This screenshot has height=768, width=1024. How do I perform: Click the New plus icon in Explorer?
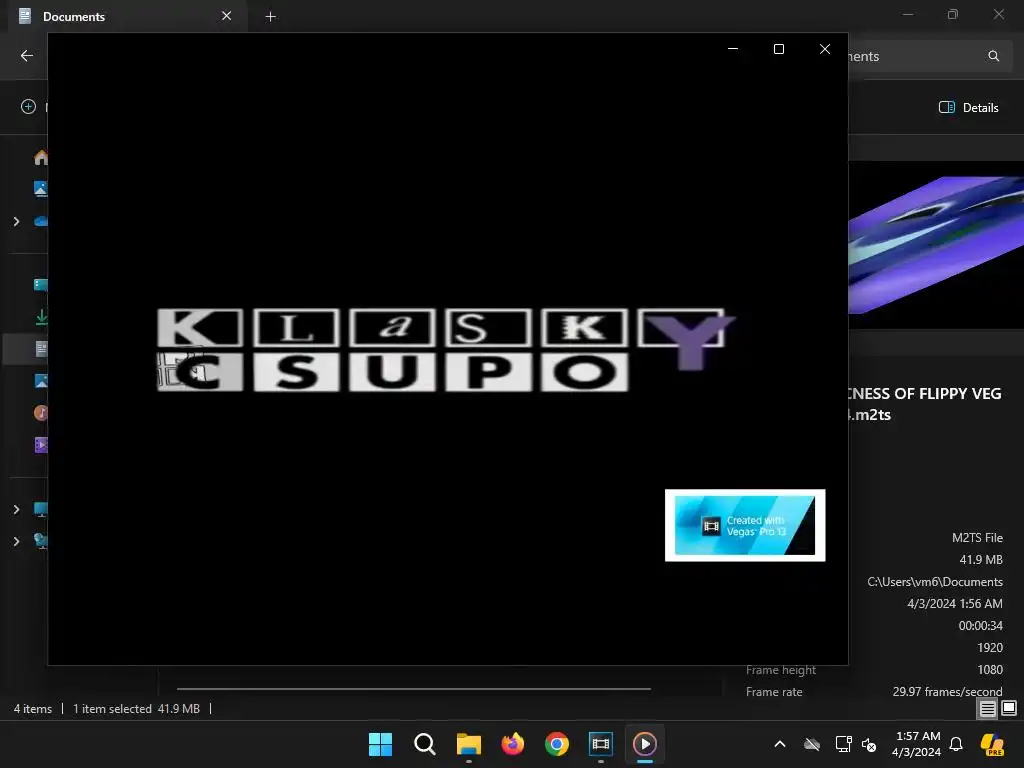pos(28,106)
